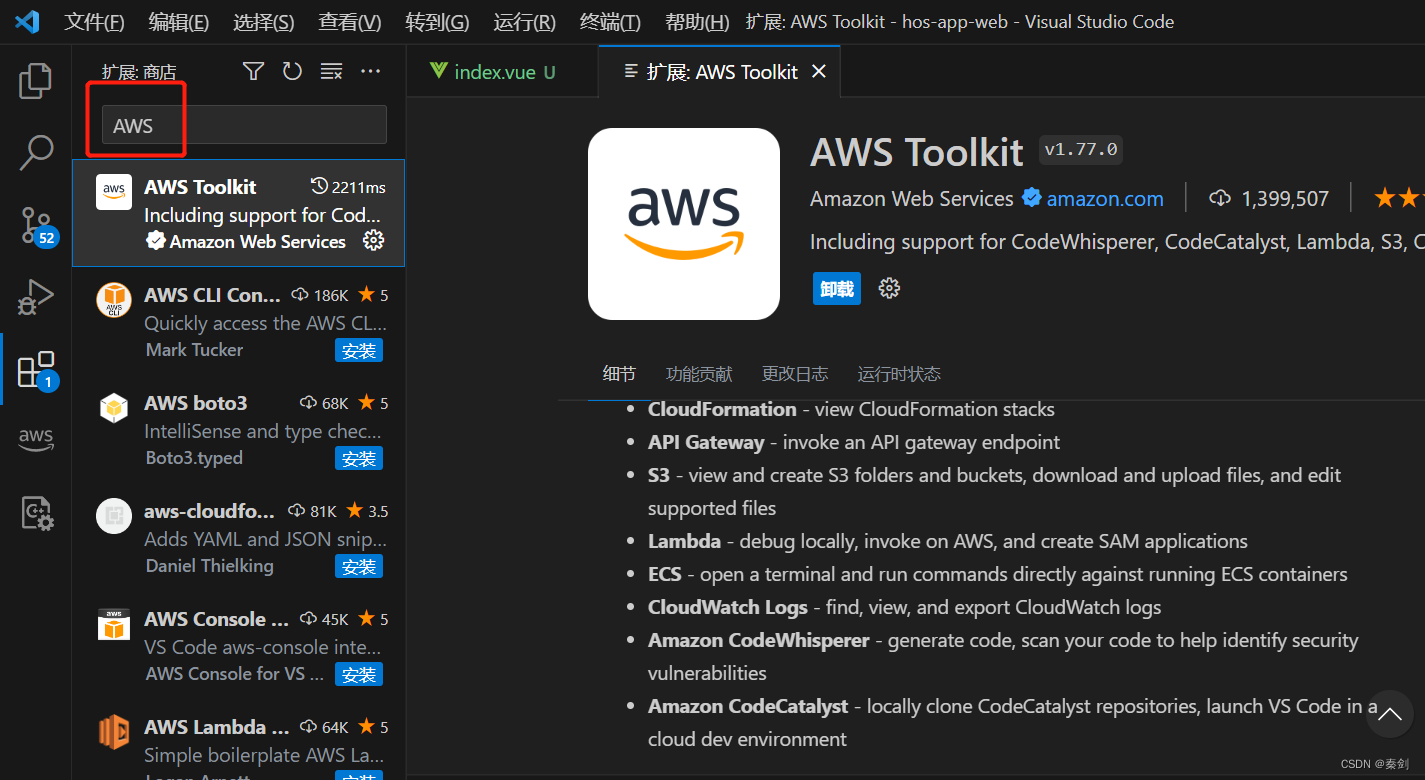Screen dimensions: 1425x780
Task: Click AWS Console extension icon
Action: coord(114,624)
